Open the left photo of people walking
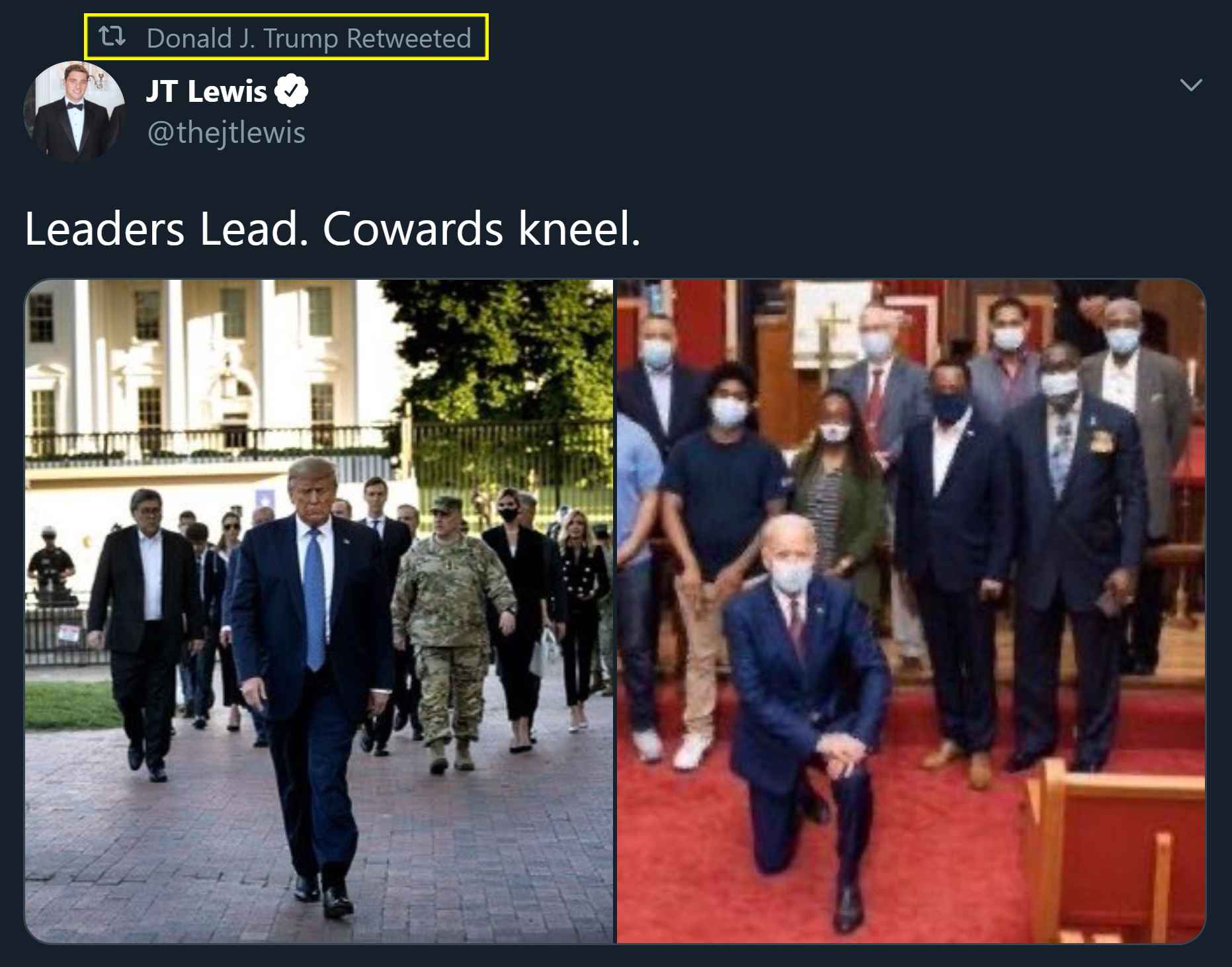1232x967 pixels. click(x=319, y=611)
